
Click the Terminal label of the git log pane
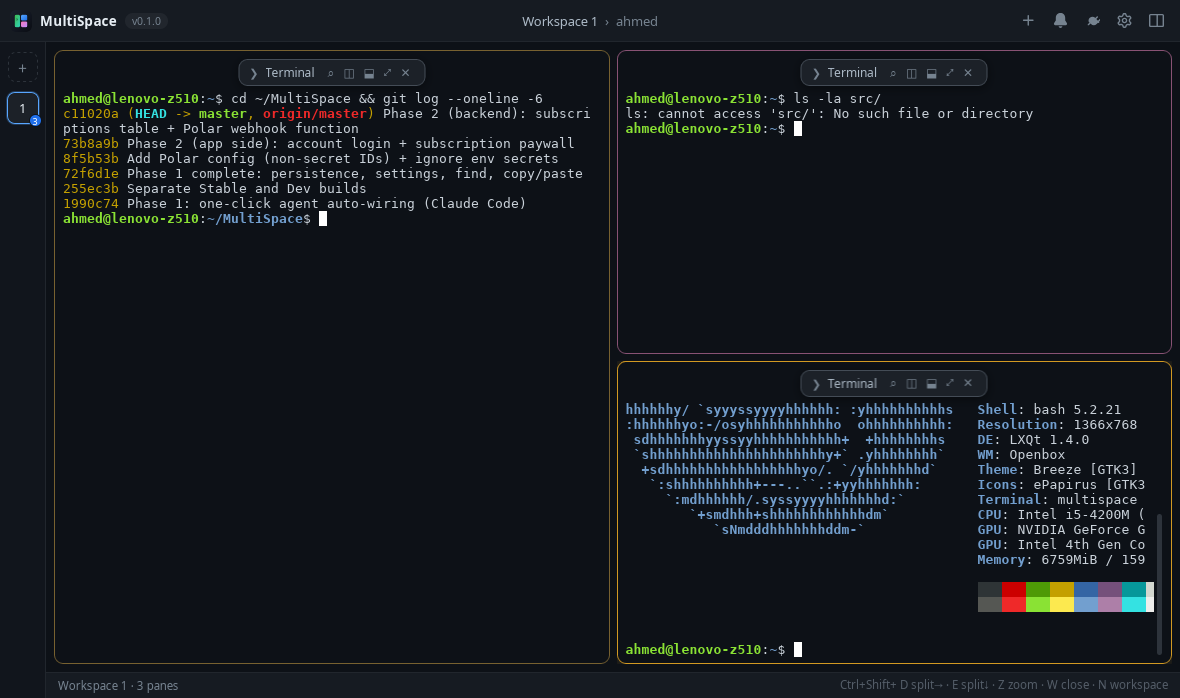point(290,73)
